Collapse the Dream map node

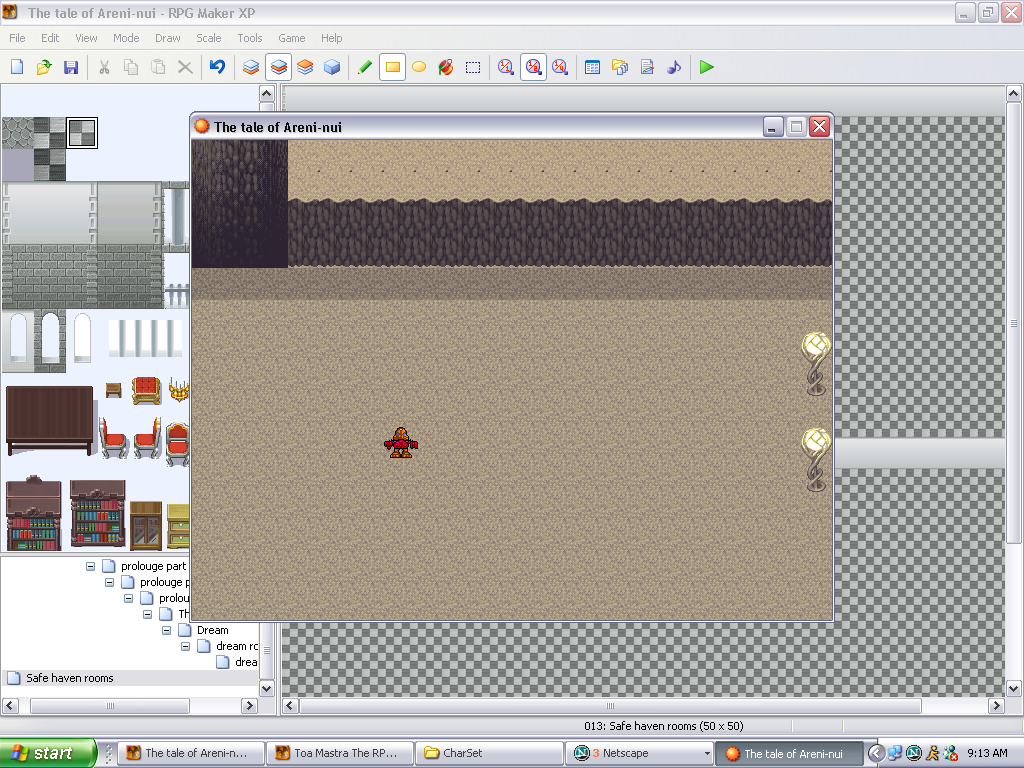[166, 630]
